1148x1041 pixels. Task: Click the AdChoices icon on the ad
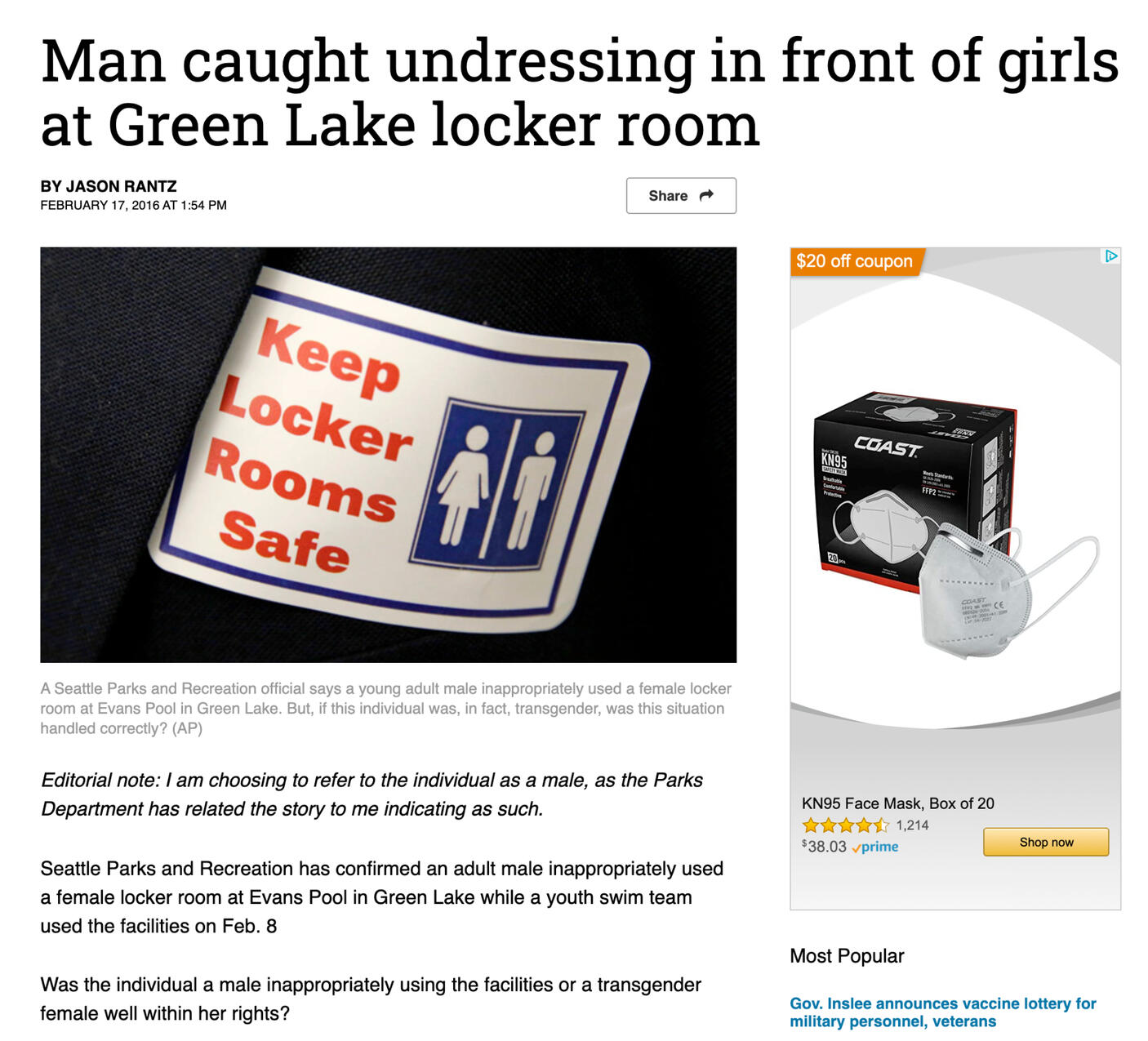[1110, 256]
